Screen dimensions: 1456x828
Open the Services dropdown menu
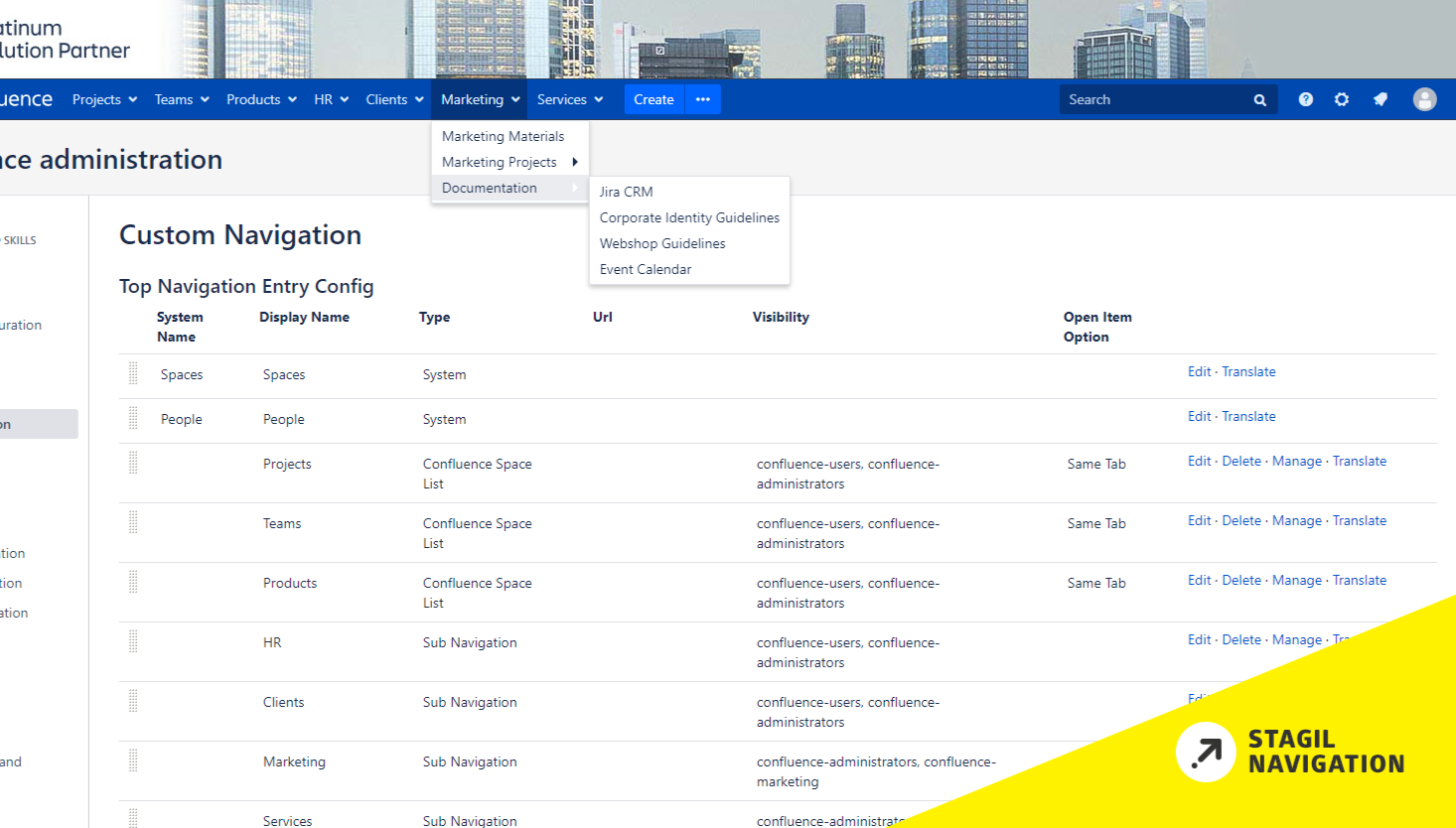point(570,99)
